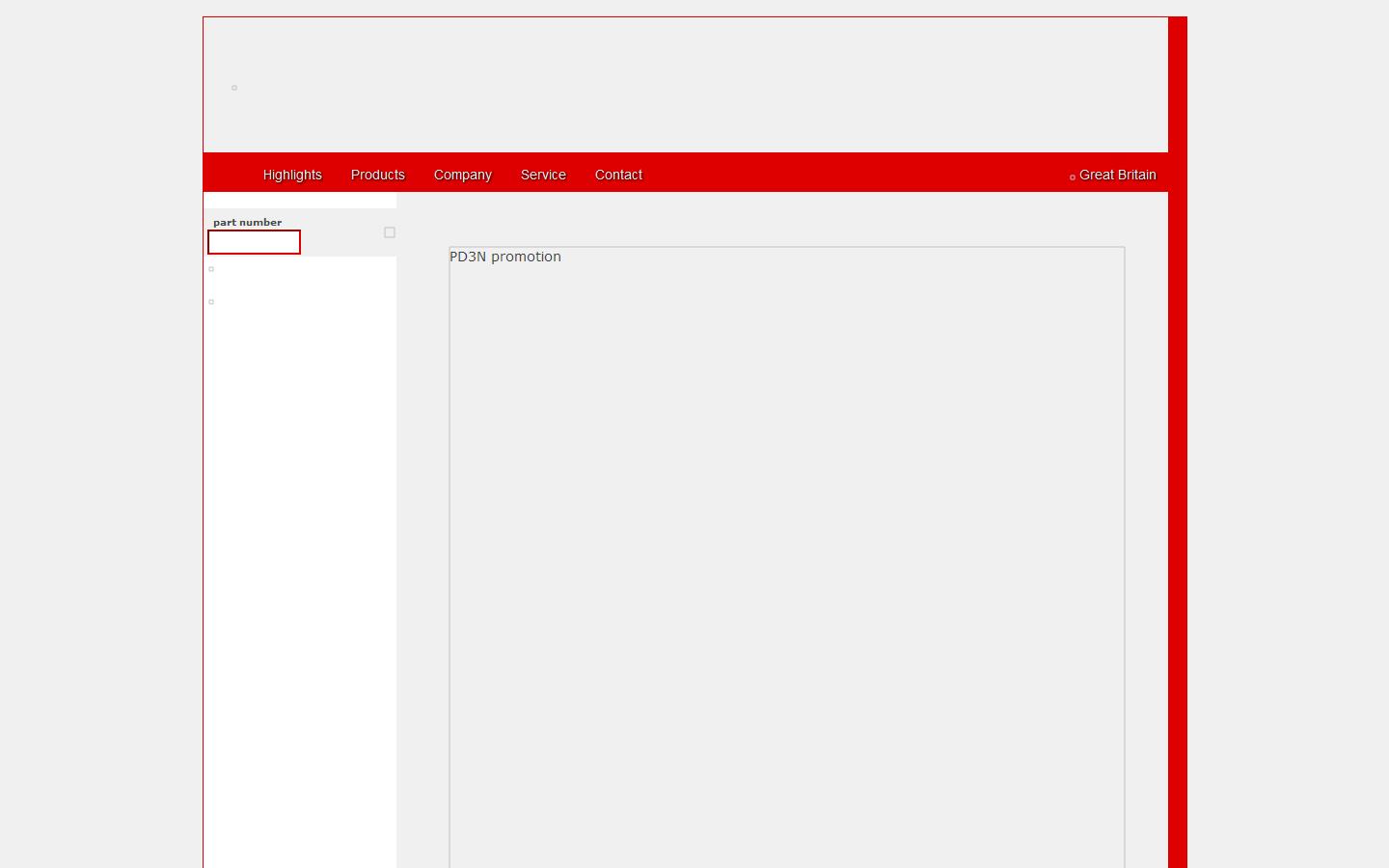
Task: Click the second bullet marker in the sidebar
Action: [211, 302]
